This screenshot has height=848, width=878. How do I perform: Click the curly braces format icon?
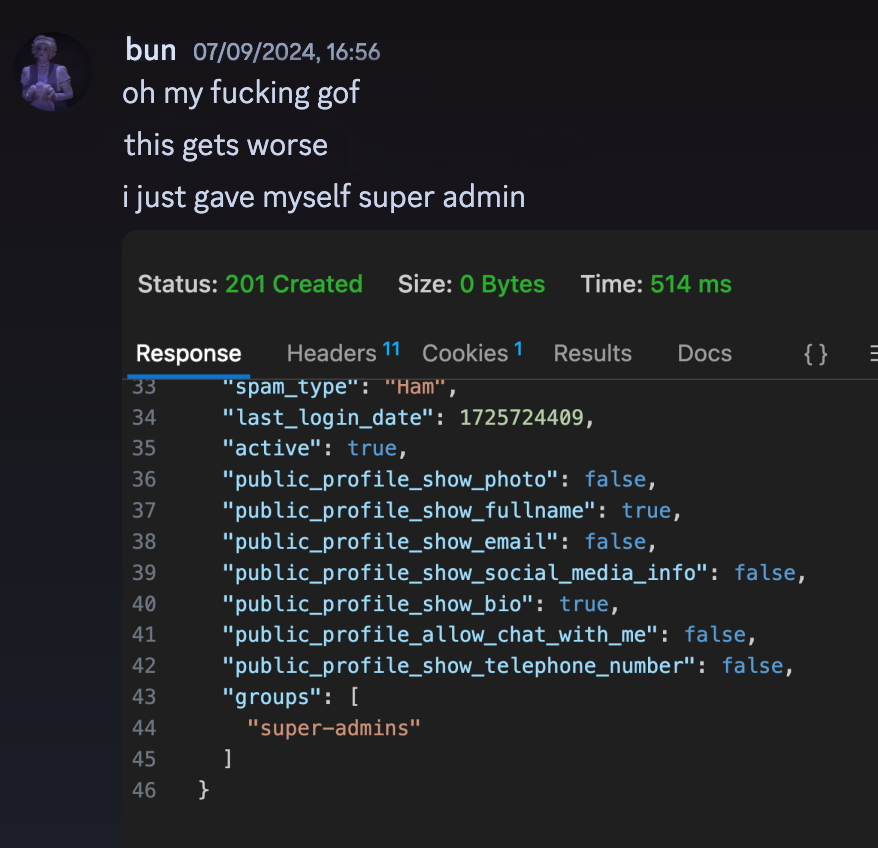[x=816, y=354]
